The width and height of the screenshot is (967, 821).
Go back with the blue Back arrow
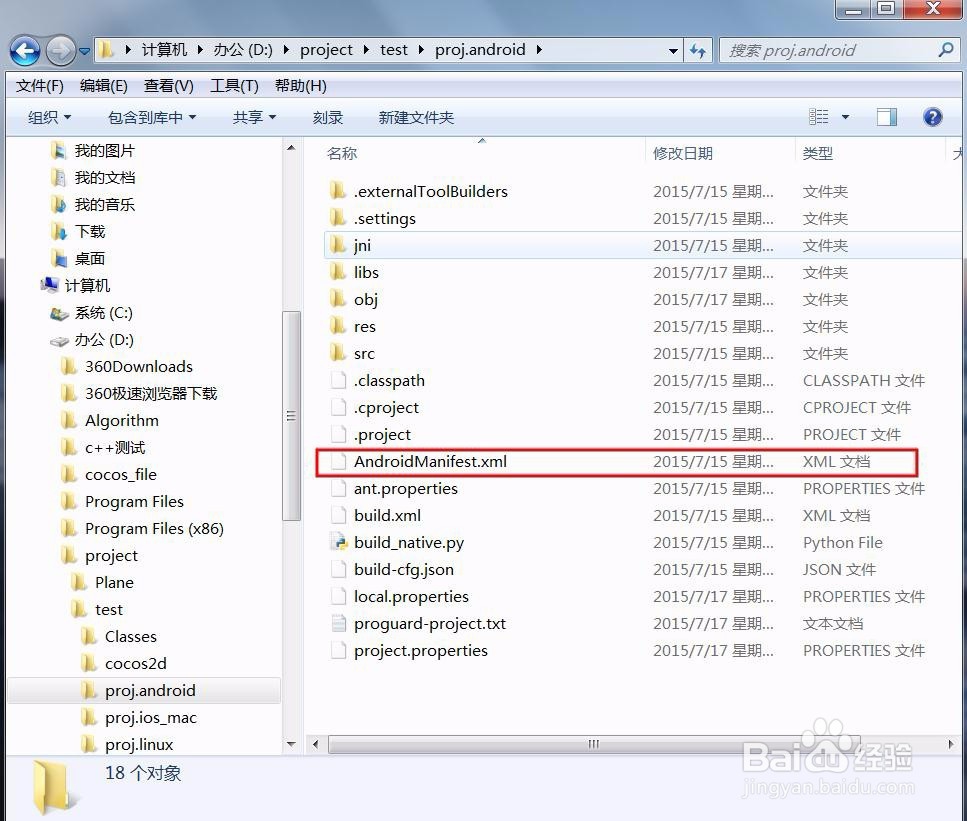click(25, 51)
